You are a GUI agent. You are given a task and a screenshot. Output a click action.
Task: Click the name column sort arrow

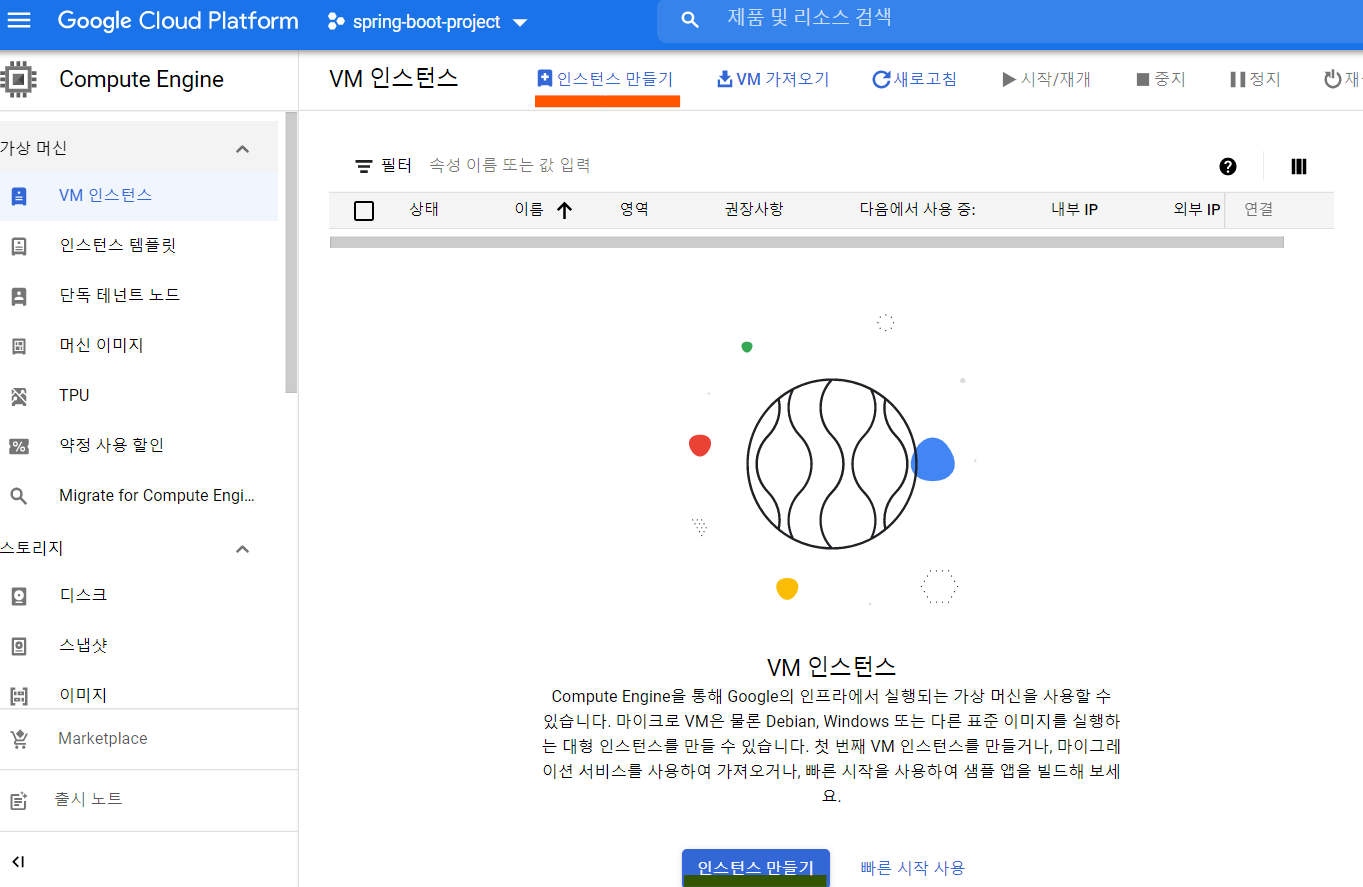pyautogui.click(x=565, y=210)
